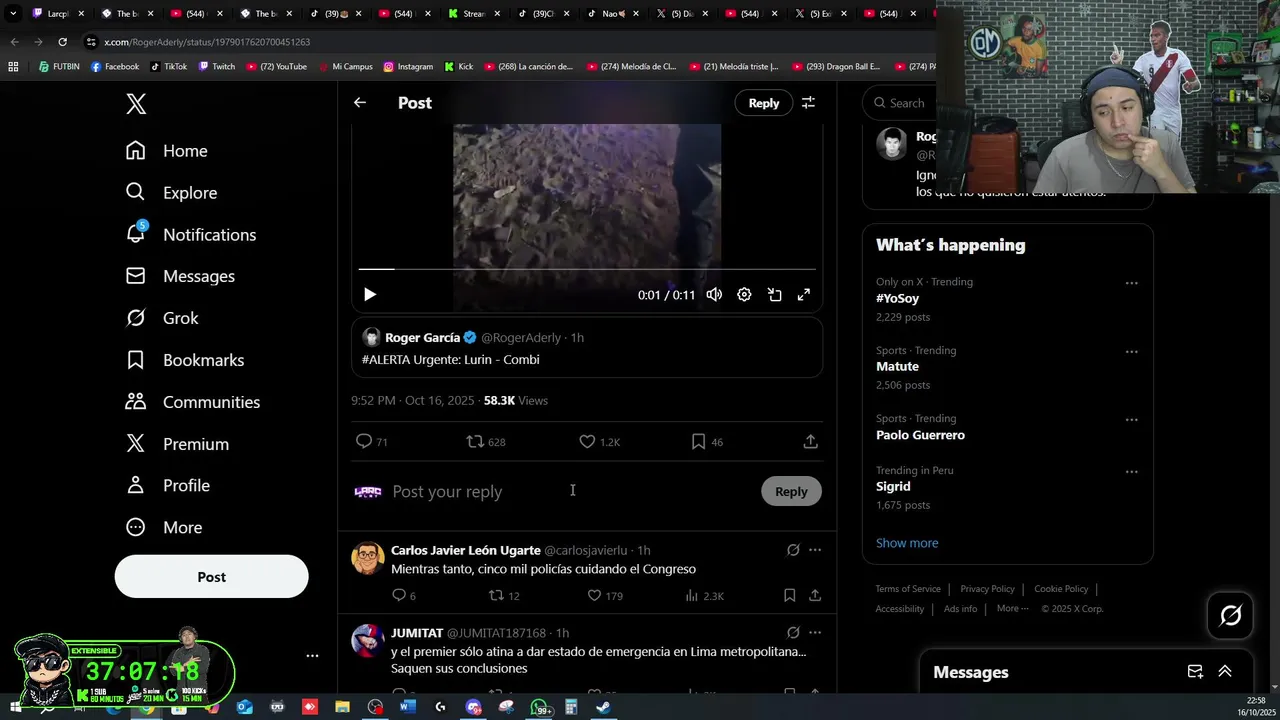Like Carlos Javier's comment with 179 likes
The height and width of the screenshot is (720, 1280).
604,596
